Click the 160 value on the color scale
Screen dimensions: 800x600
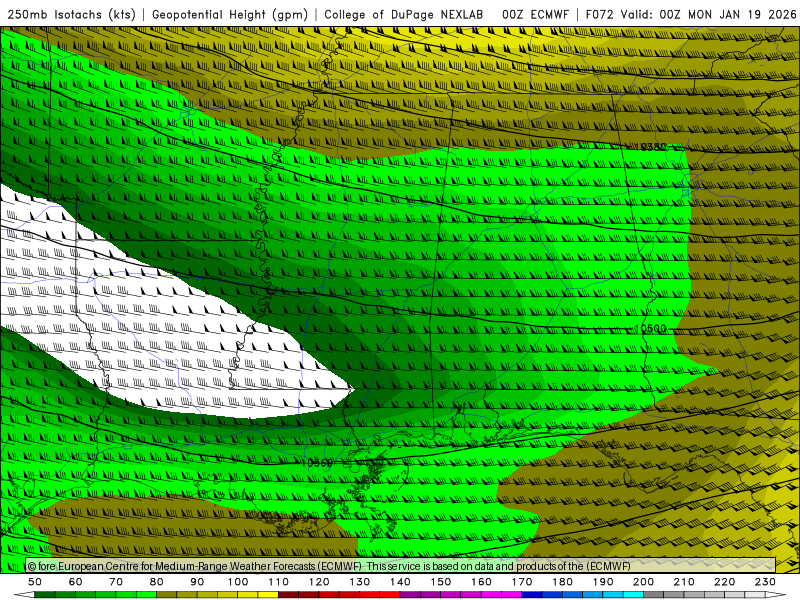click(x=481, y=582)
